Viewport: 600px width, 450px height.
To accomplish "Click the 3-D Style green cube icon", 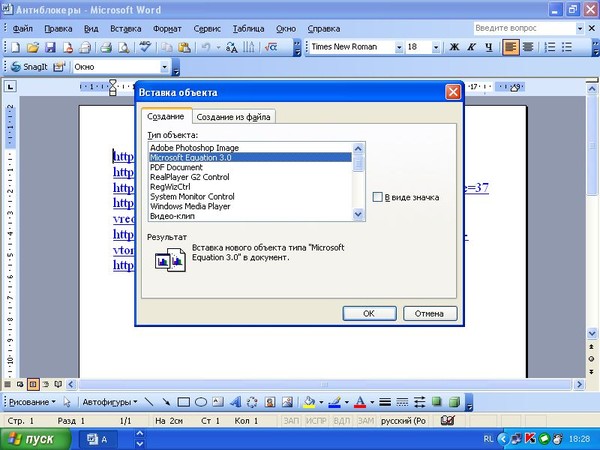I will click(454, 402).
